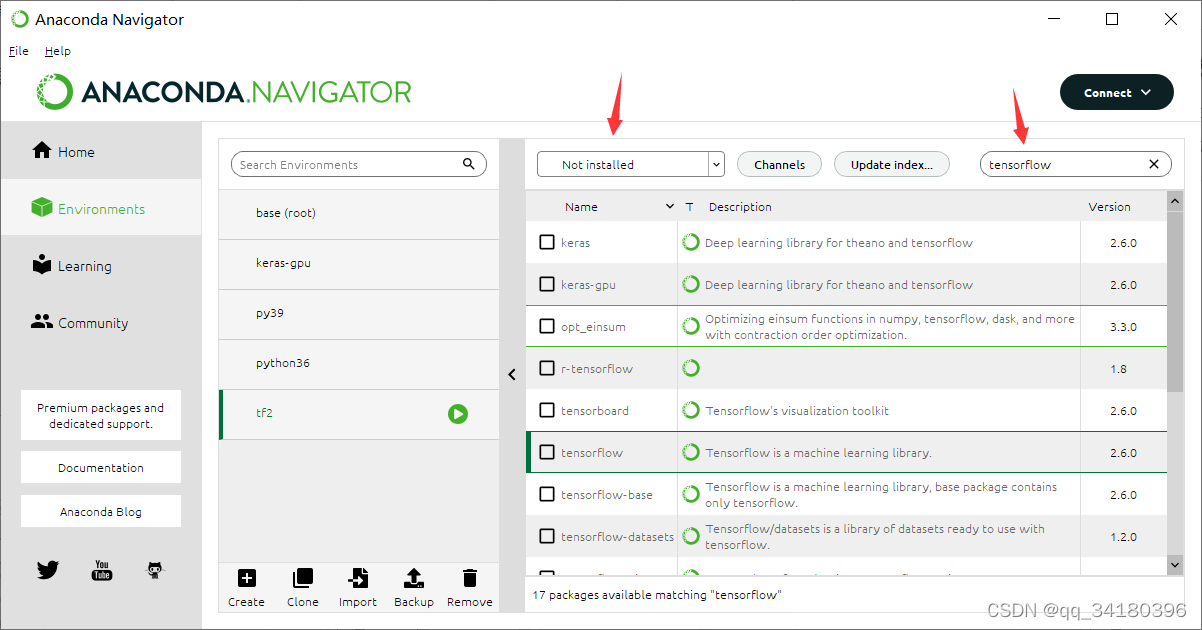Switch to the Environments tab
The width and height of the screenshot is (1202, 630).
click(101, 208)
